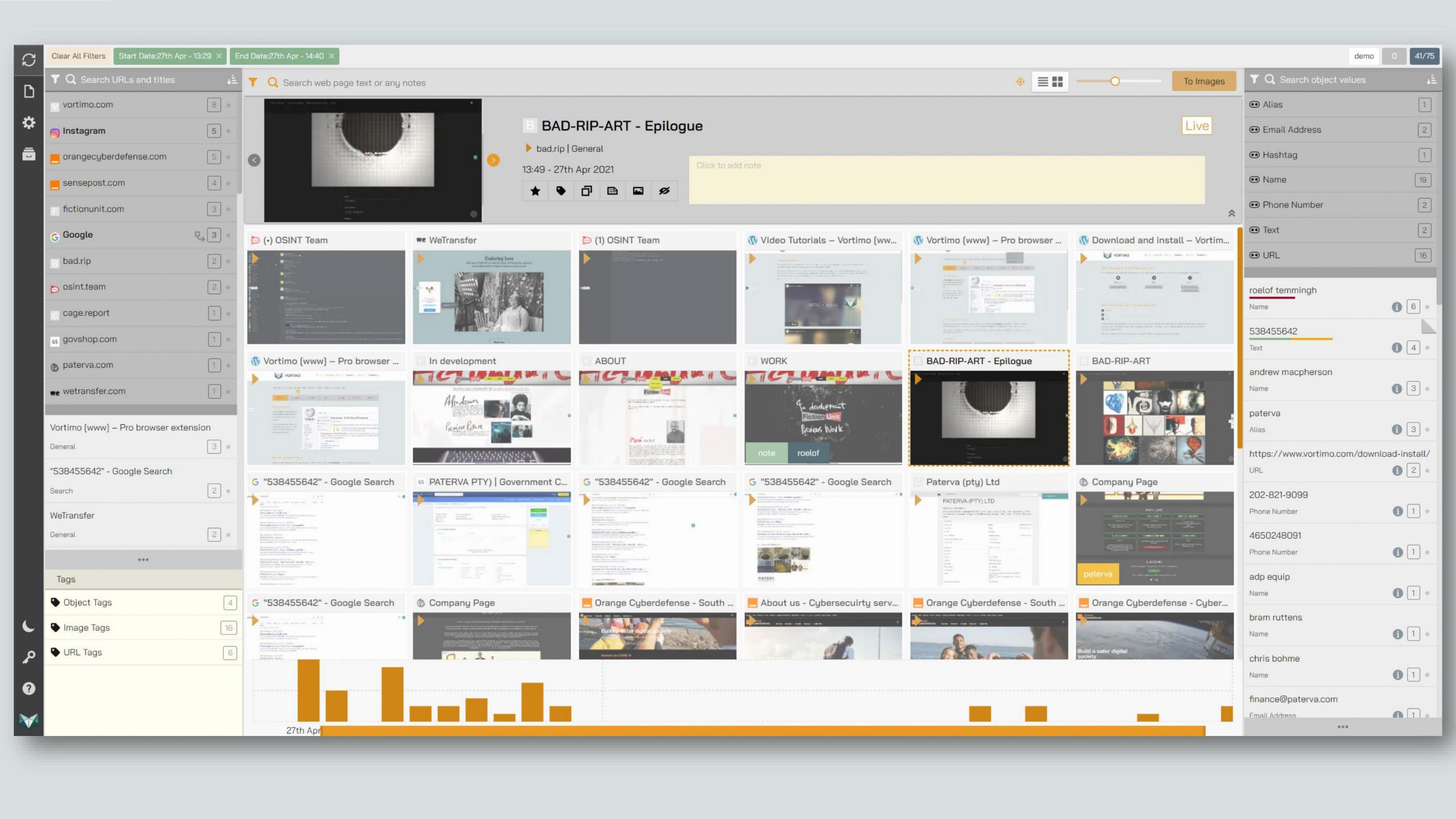
Task: Click the Vortimo logo at sidebar bottom
Action: click(28, 720)
